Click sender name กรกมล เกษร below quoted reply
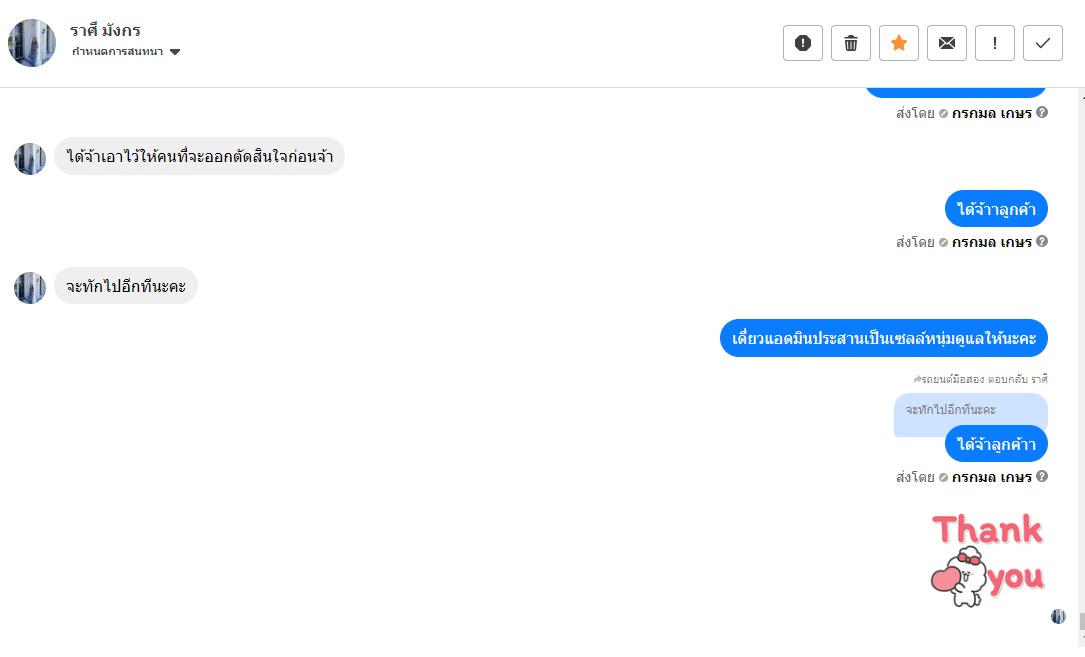Image resolution: width=1085 pixels, height=657 pixels. pyautogui.click(x=991, y=477)
